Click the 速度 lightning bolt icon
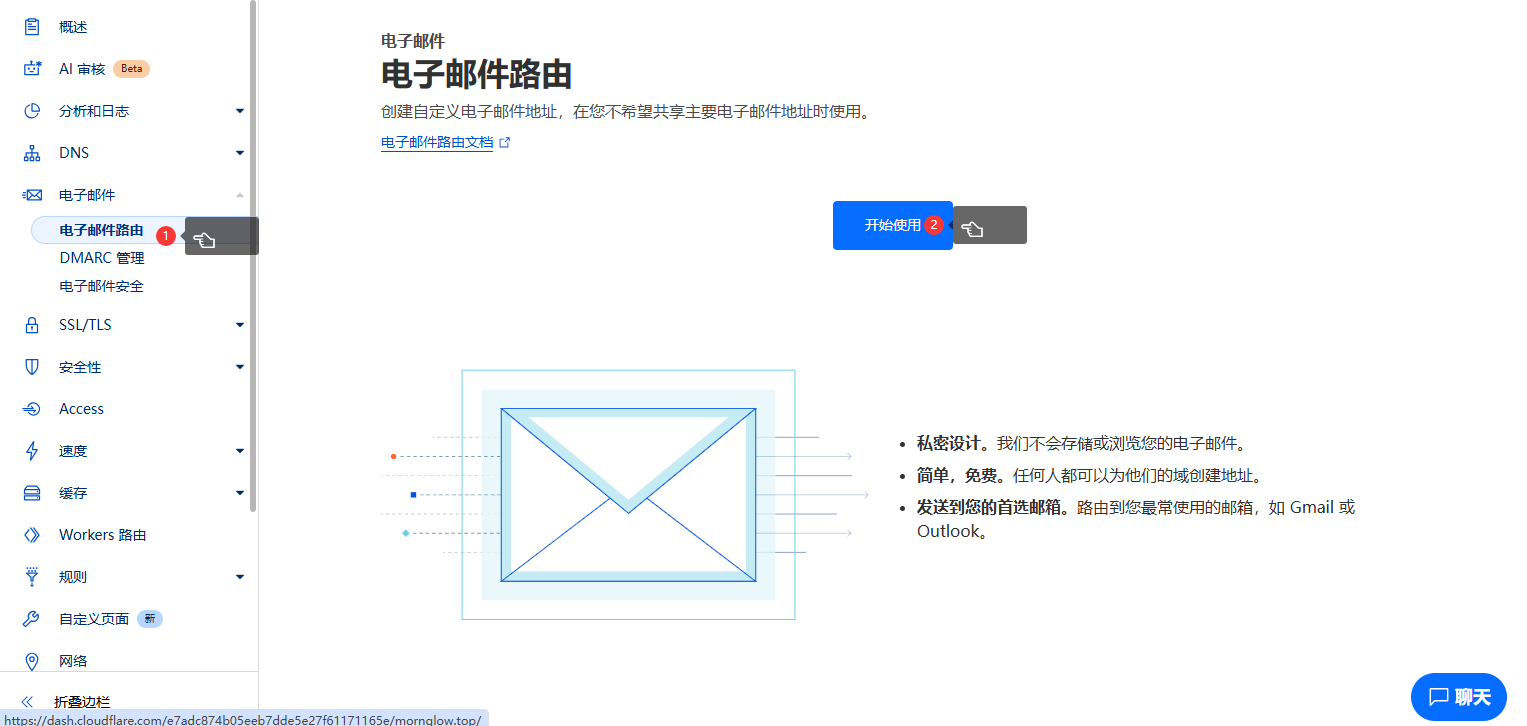This screenshot has height=726, width=1527. click(32, 450)
